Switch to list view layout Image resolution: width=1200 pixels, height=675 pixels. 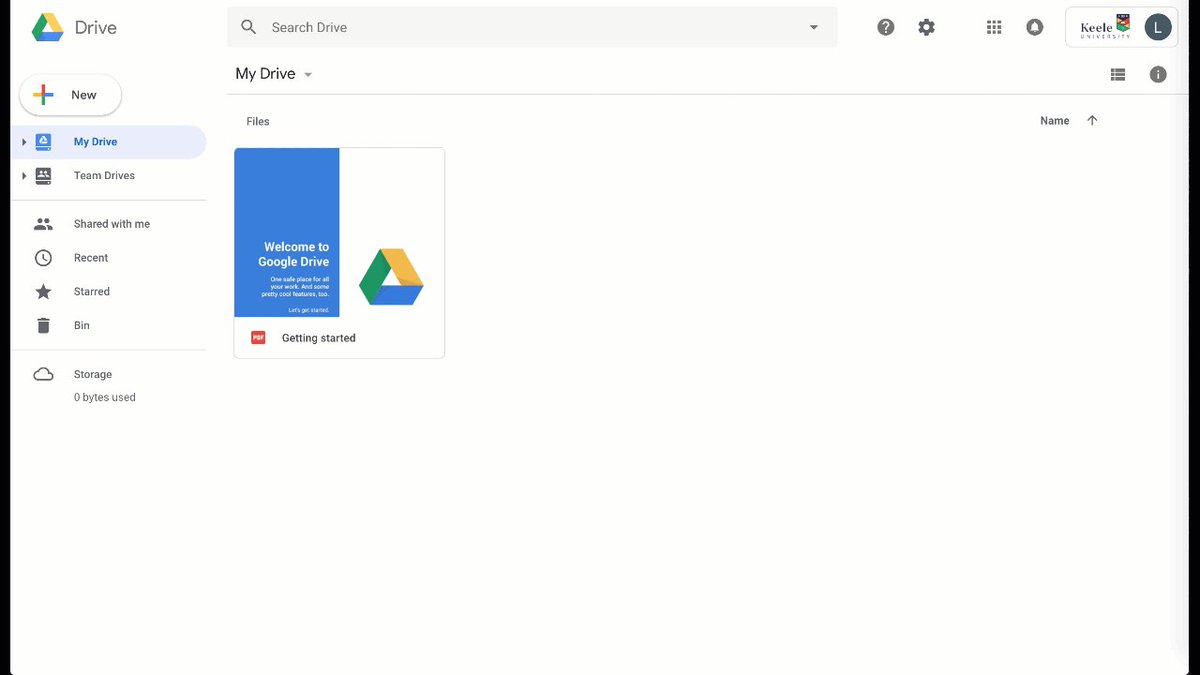point(1118,74)
